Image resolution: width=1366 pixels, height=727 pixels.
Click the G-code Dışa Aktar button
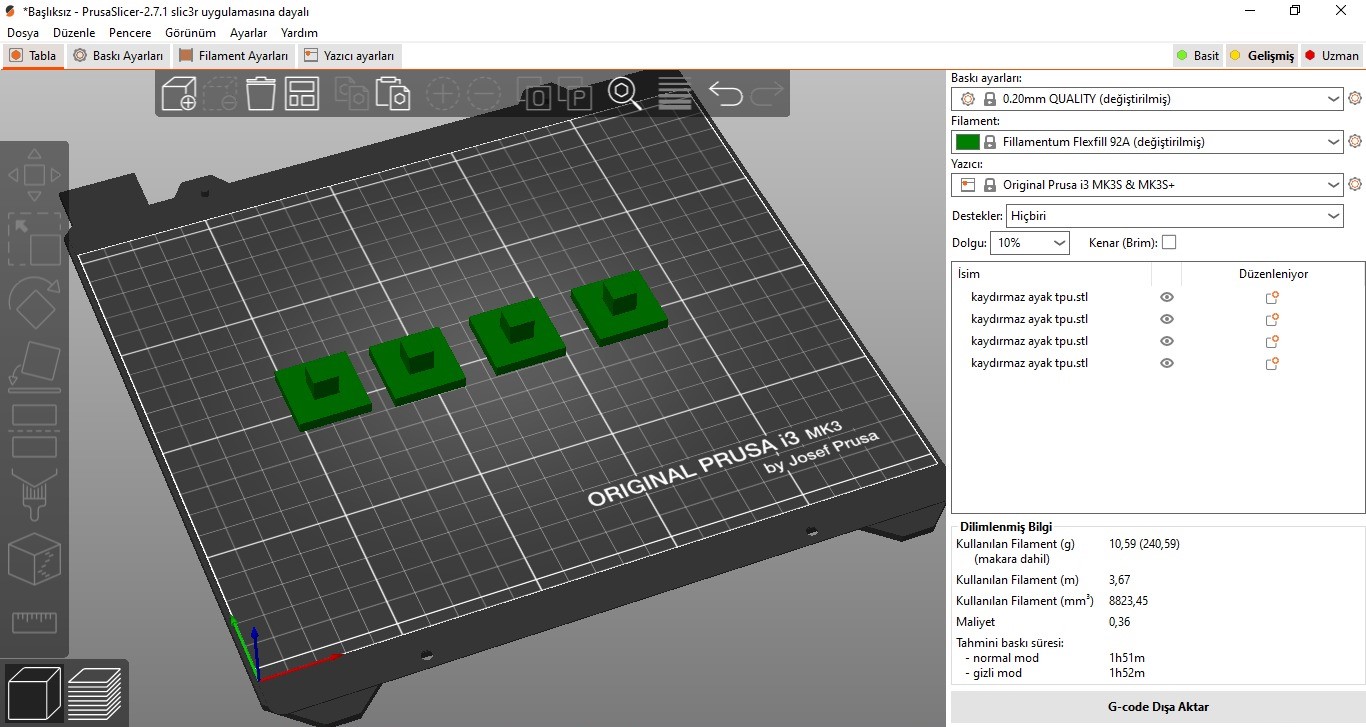tap(1158, 707)
